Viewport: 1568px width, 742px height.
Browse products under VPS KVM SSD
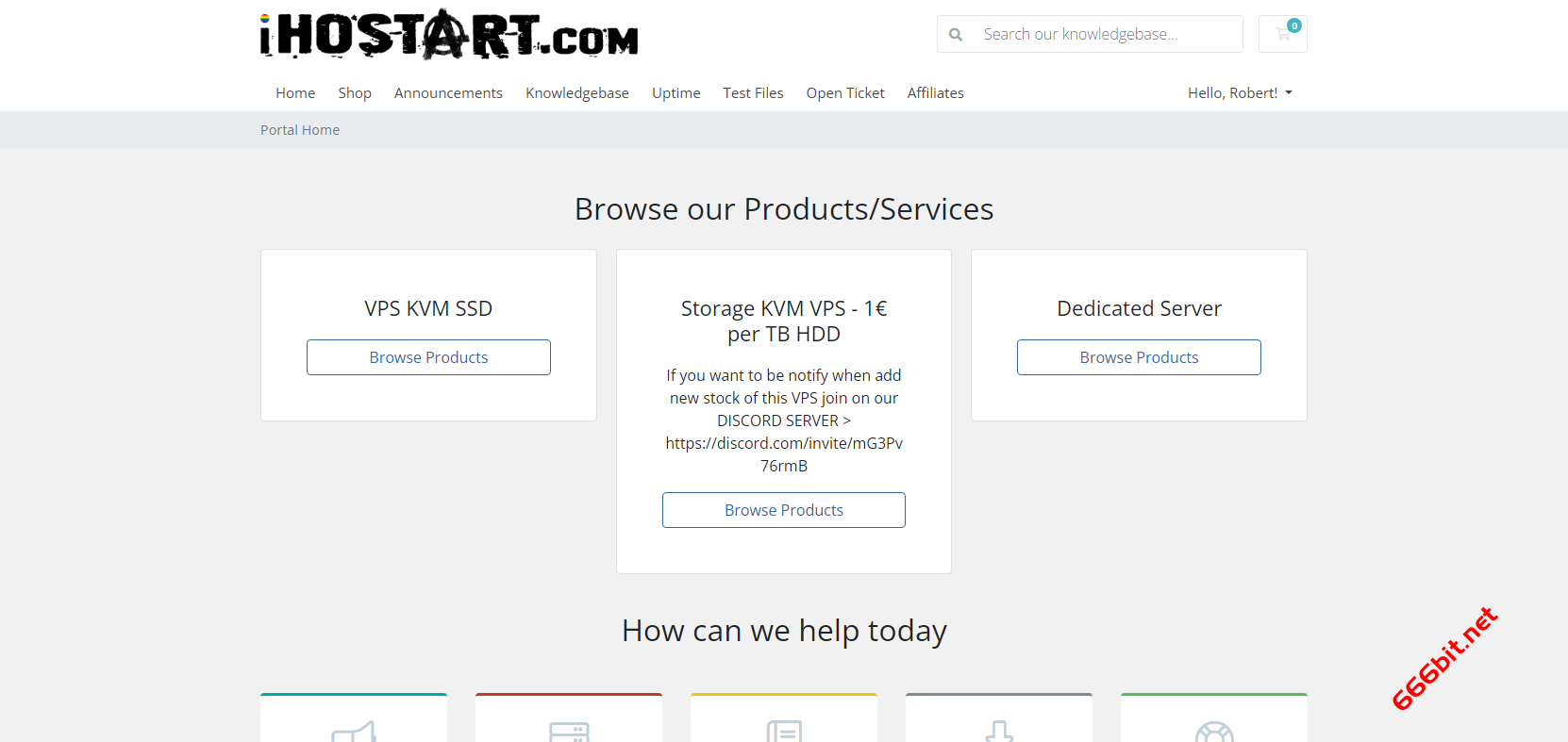coord(428,357)
